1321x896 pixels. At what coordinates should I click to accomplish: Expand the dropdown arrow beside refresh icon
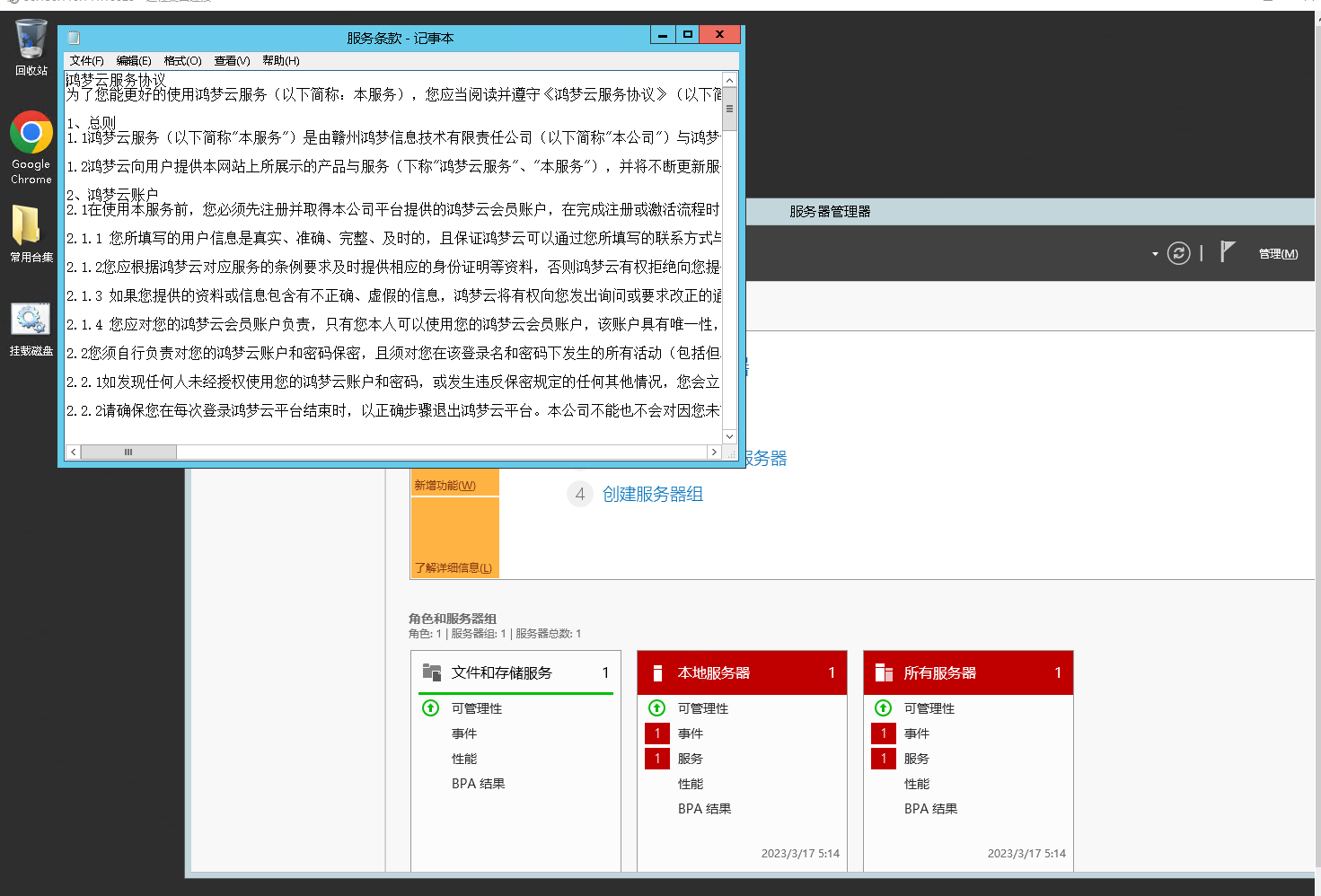[x=1155, y=254]
